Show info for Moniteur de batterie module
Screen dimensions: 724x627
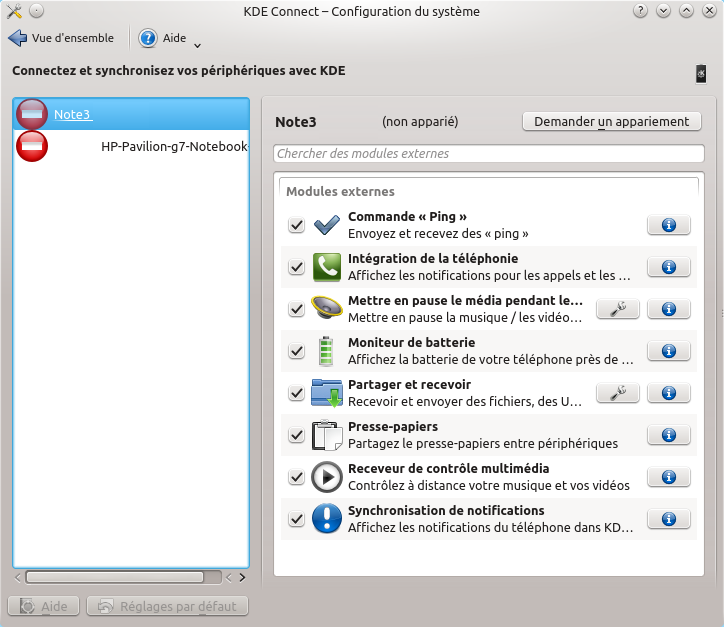[669, 351]
